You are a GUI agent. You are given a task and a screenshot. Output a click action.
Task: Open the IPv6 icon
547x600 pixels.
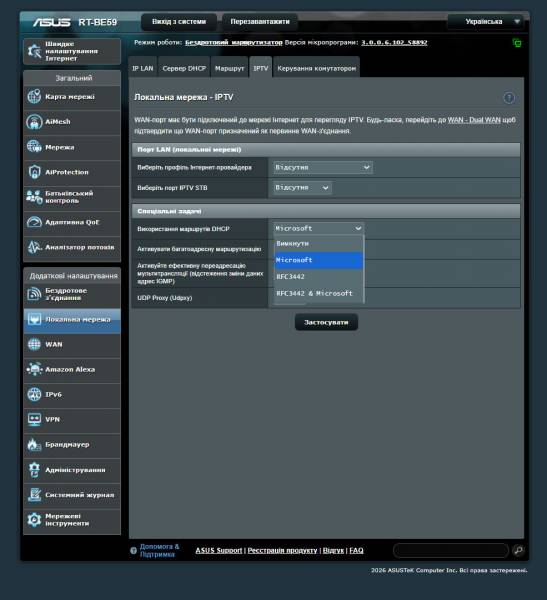coord(34,395)
